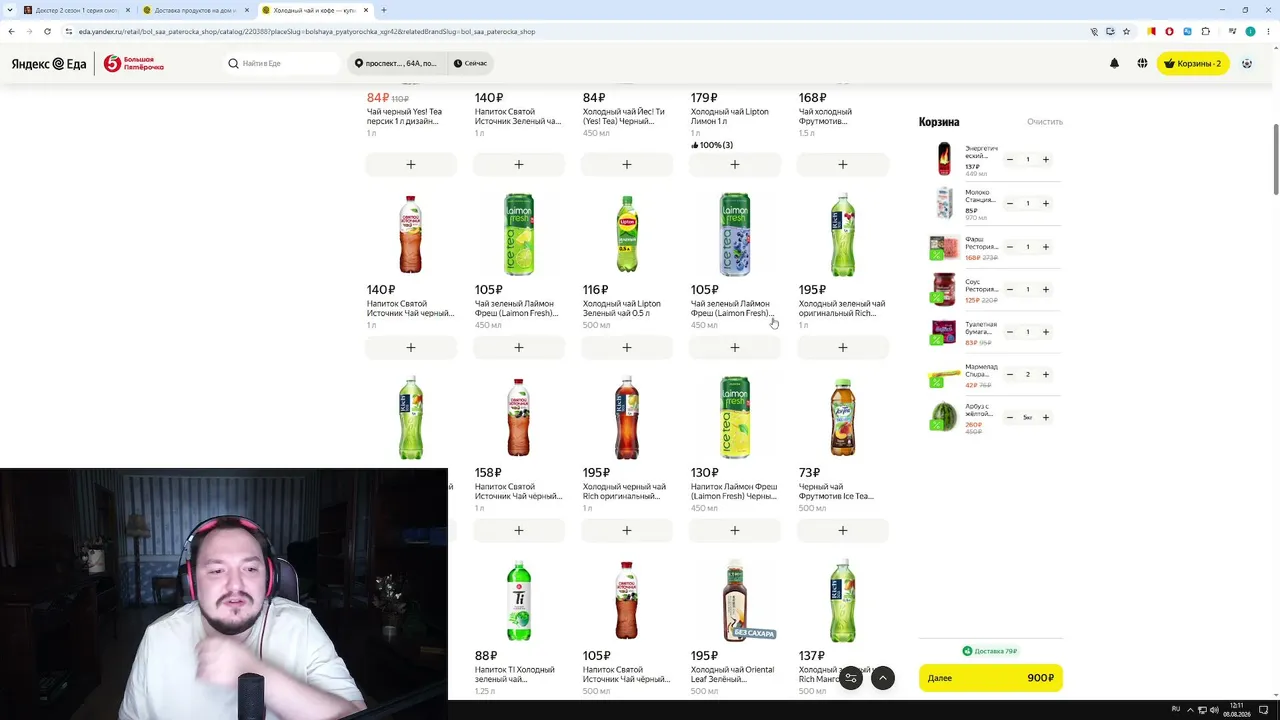Open the Windows notification center
Viewport: 1280px width, 720px height.
pyautogui.click(x=1264, y=709)
